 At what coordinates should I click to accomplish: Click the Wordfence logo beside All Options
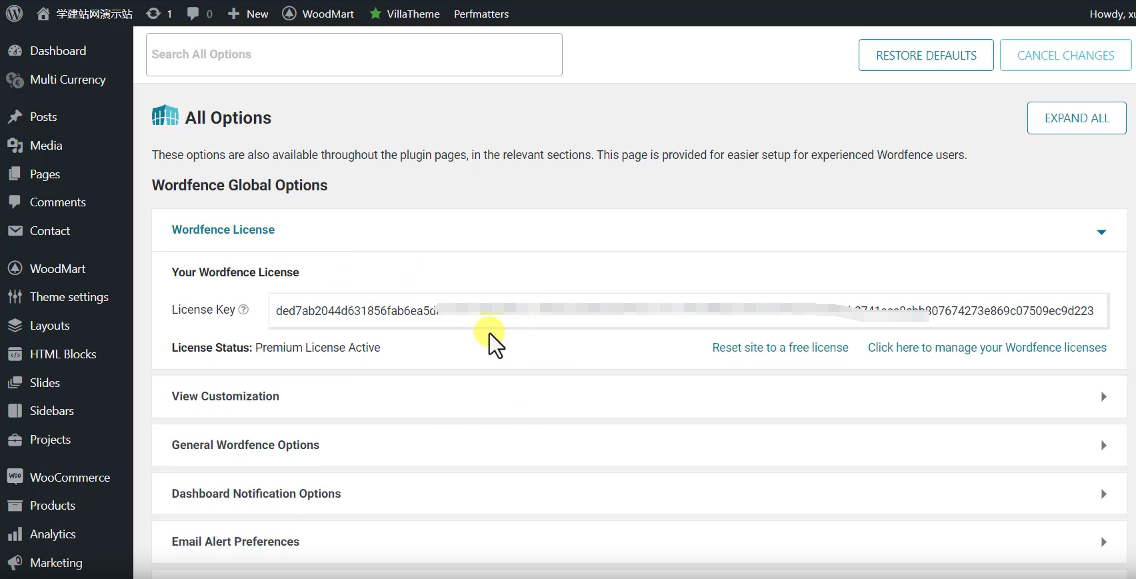165,115
